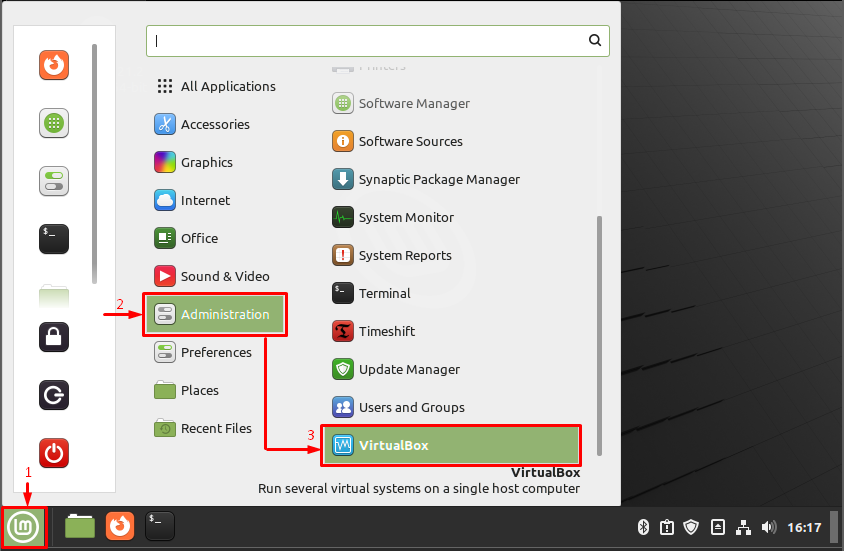The image size is (844, 551).
Task: Open the sound volume tray icon
Action: (x=769, y=527)
